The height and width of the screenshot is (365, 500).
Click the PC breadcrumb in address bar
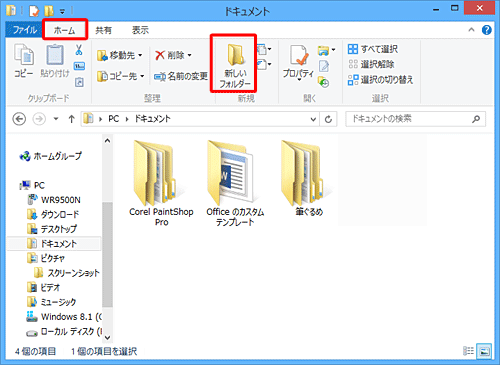(x=113, y=119)
